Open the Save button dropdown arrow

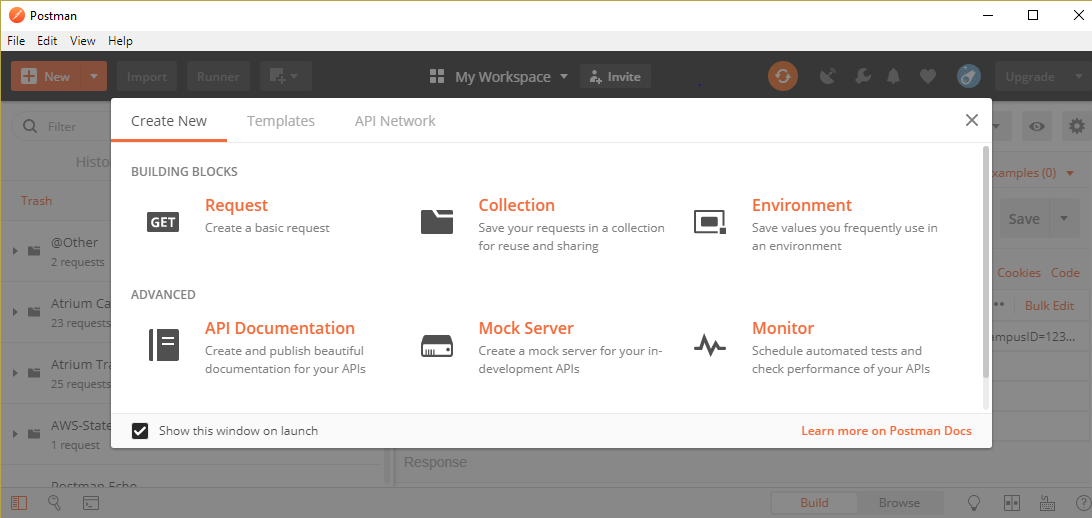pyautogui.click(x=1063, y=219)
